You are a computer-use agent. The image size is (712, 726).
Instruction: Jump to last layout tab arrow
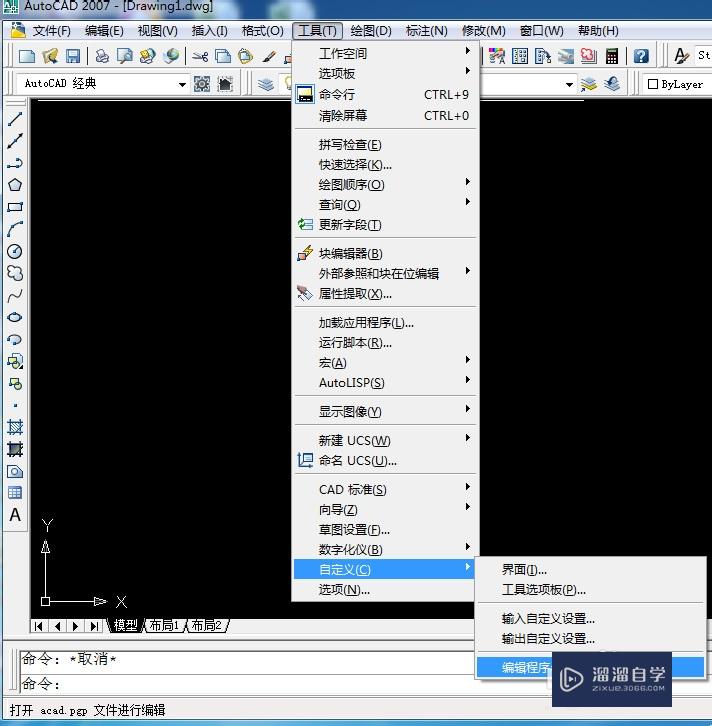[x=94, y=626]
